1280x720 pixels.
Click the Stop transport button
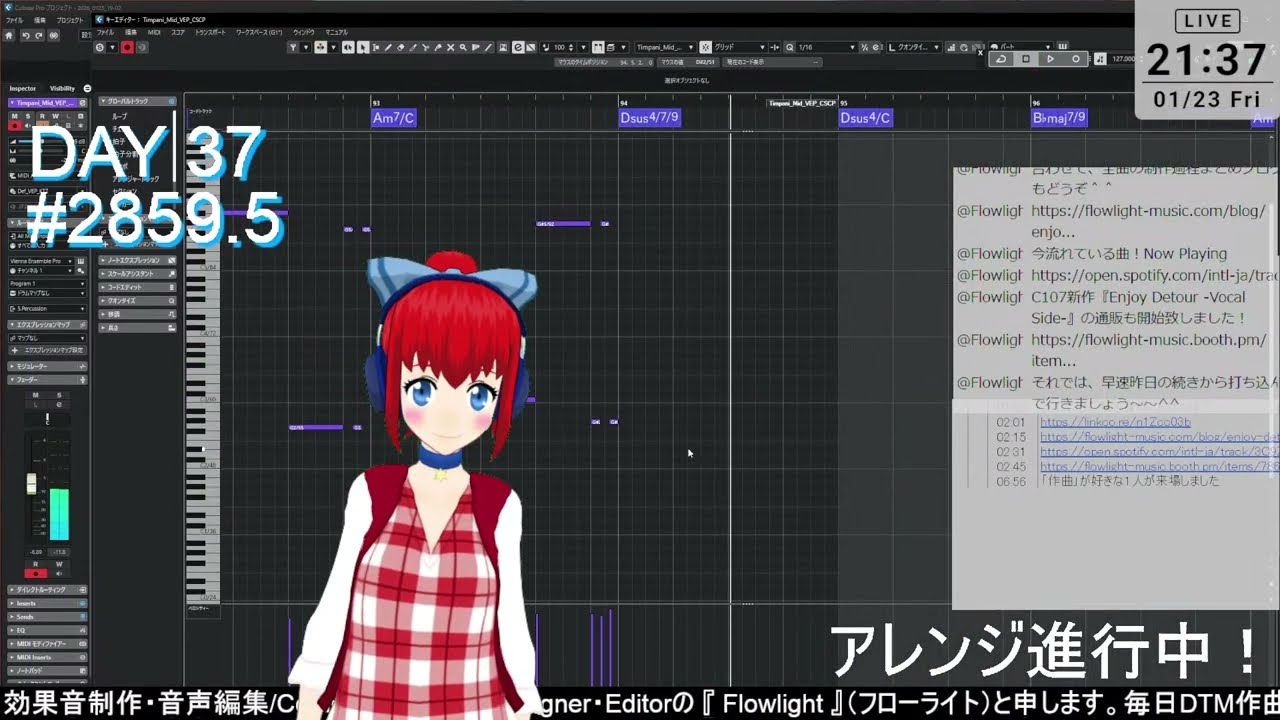[x=1026, y=59]
